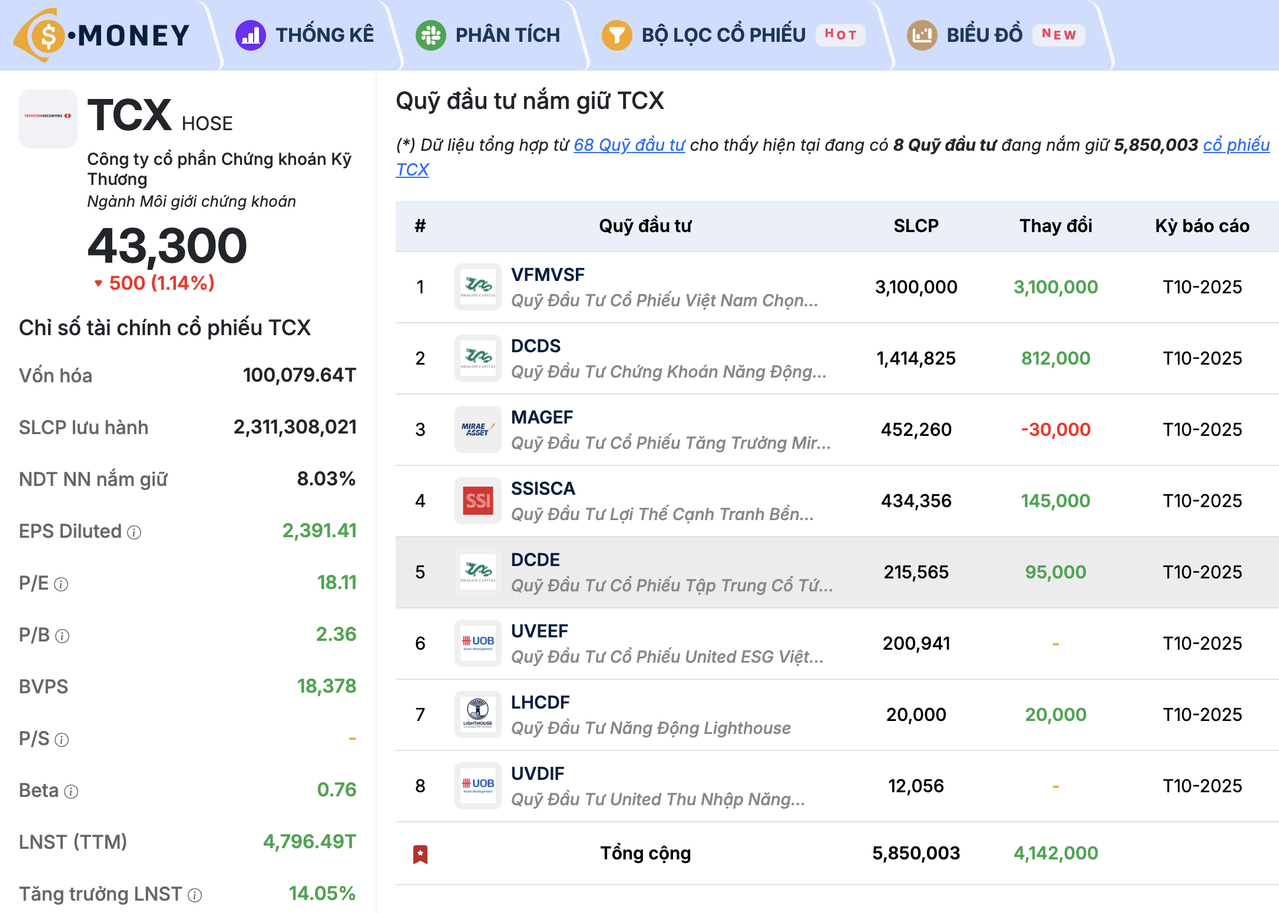The image size is (1279, 913).
Task: Open the Phân Tích tab
Action: 488,35
